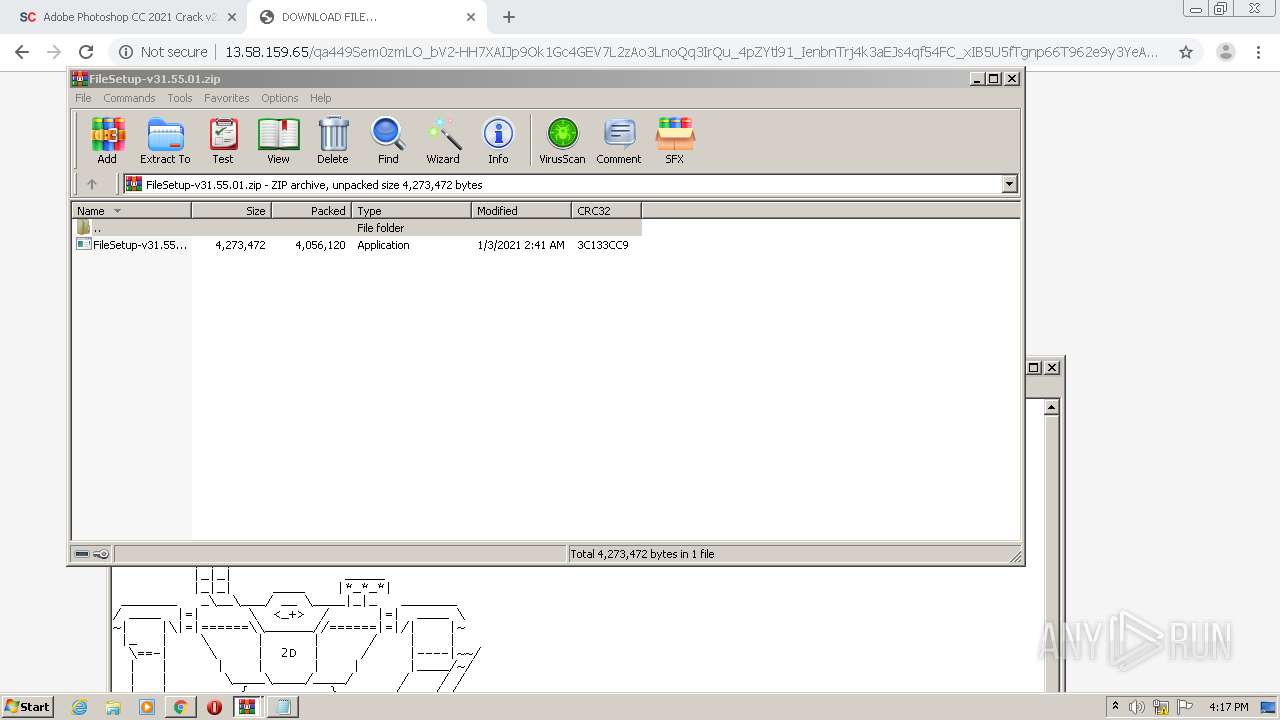Click the Find magnifier icon

tap(388, 140)
